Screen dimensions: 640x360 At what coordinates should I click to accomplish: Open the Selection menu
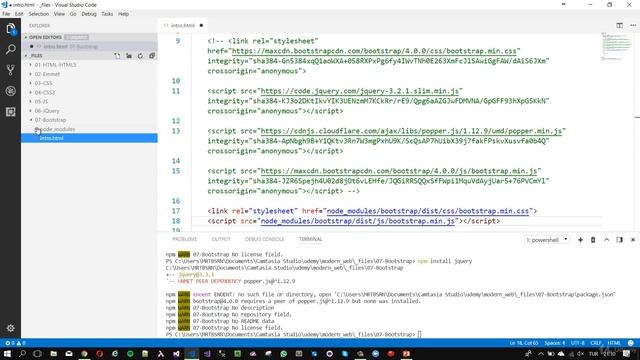point(39,14)
